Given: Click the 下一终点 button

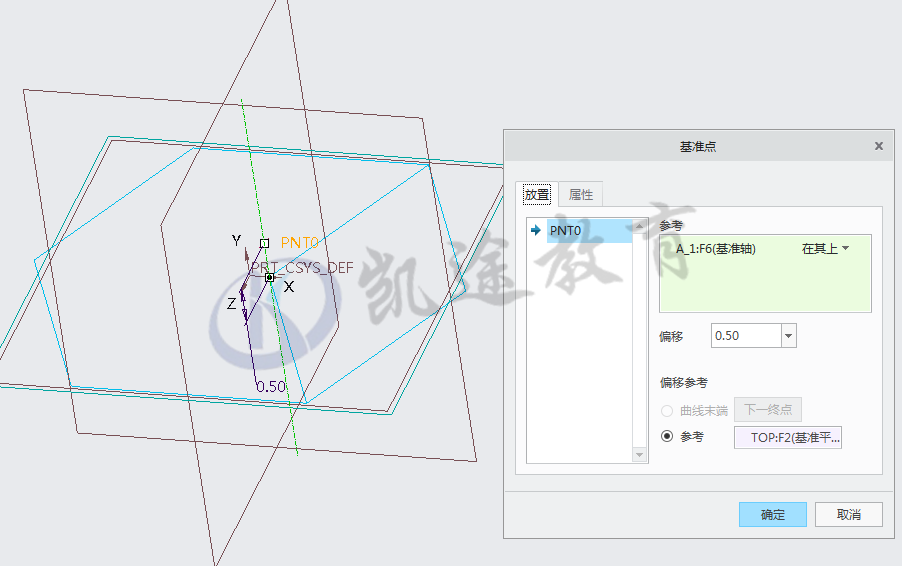Looking at the screenshot, I should click(x=767, y=410).
